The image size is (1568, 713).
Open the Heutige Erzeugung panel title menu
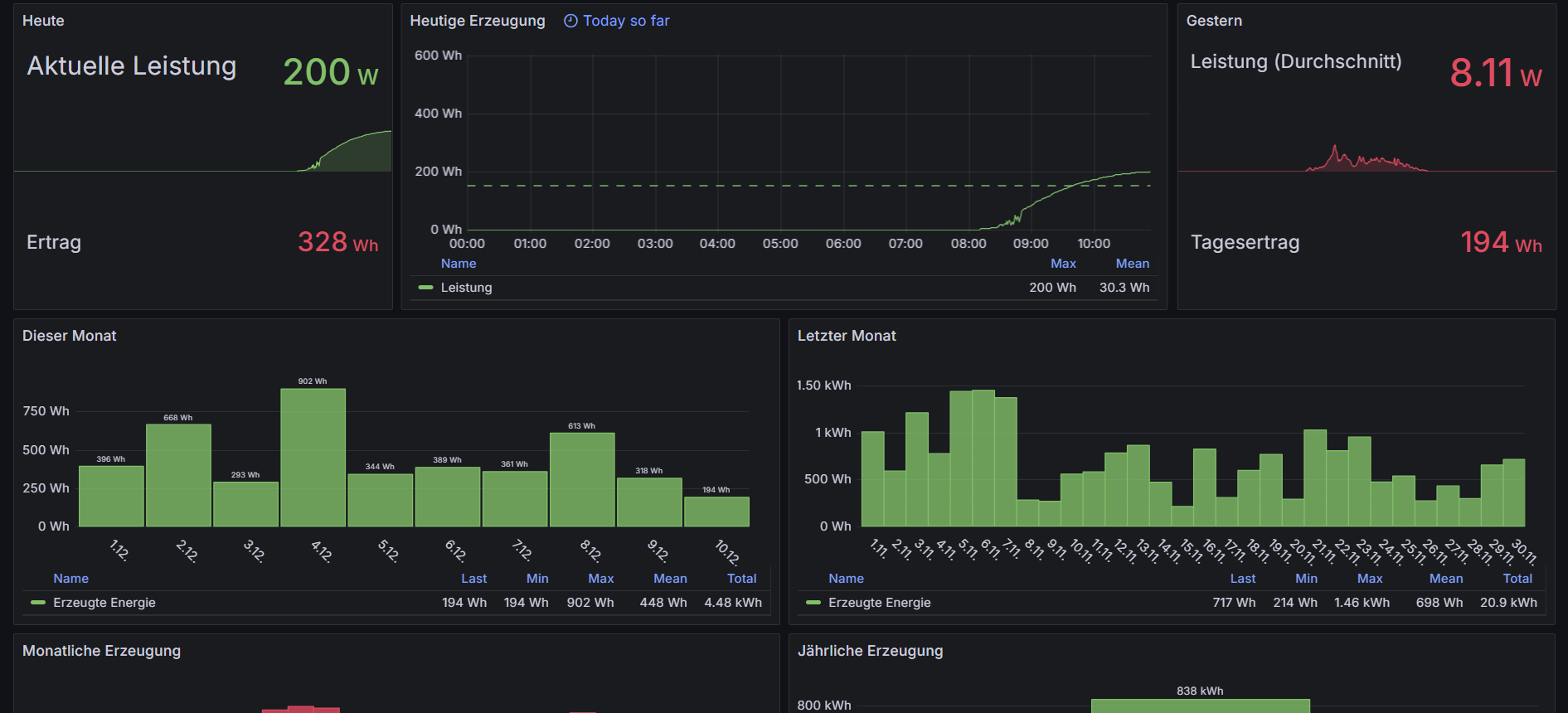(477, 21)
